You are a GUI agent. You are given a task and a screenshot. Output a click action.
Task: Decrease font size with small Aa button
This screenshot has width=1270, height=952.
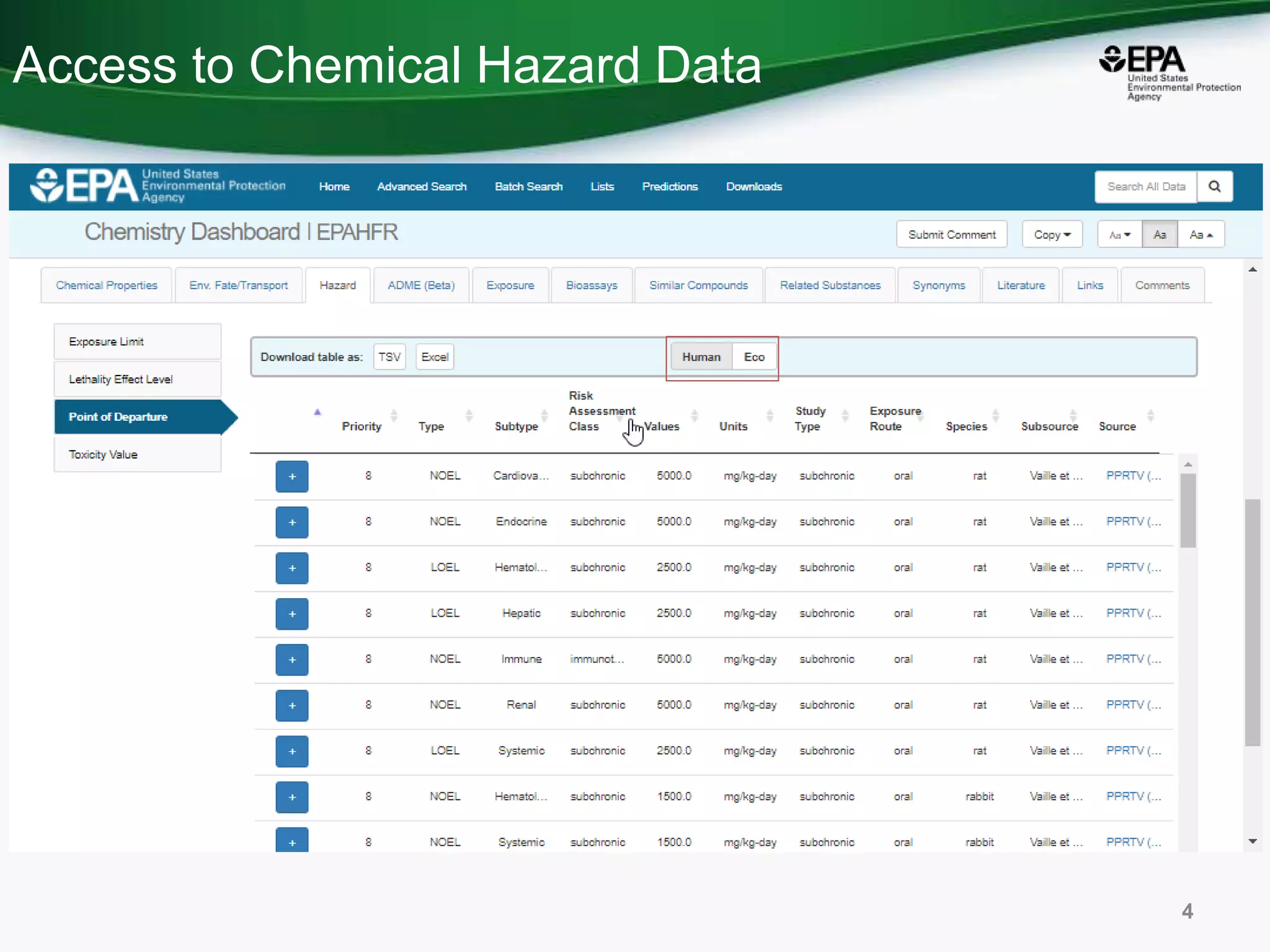[1120, 235]
